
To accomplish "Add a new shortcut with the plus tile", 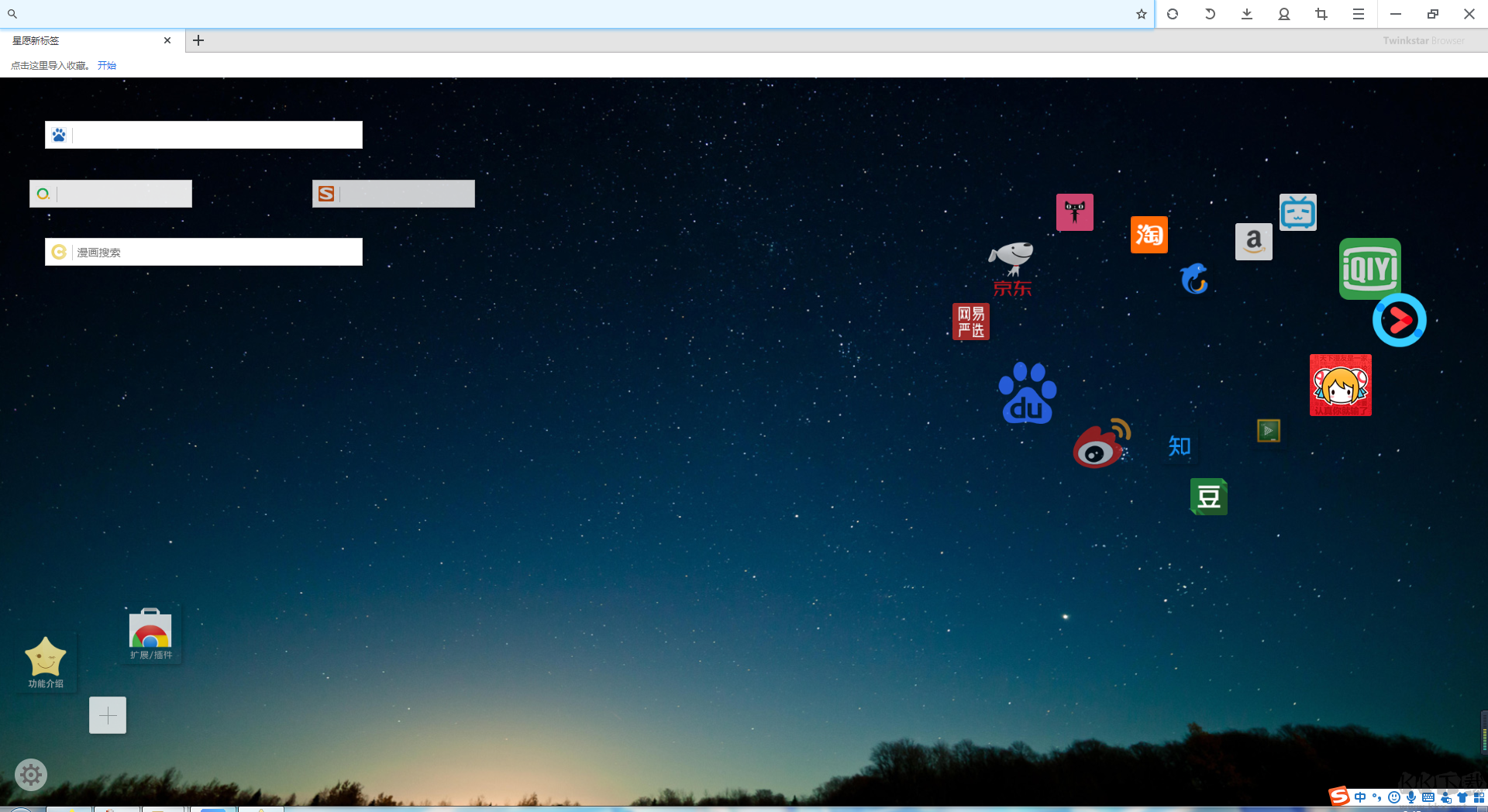I will click(108, 715).
